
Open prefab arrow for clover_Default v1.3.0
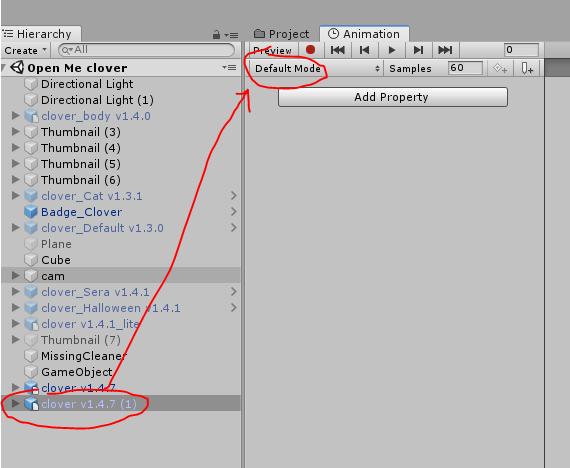234,228
